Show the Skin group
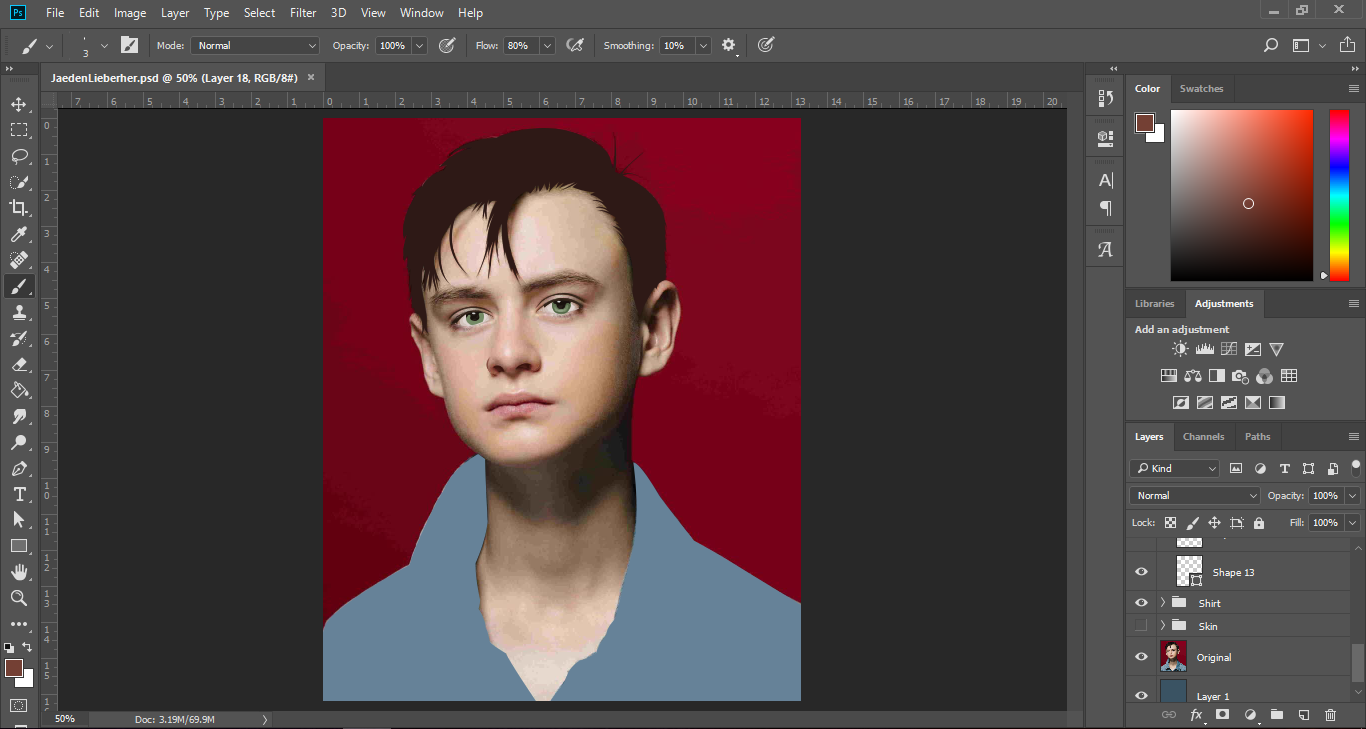The width and height of the screenshot is (1366, 729). point(1141,626)
